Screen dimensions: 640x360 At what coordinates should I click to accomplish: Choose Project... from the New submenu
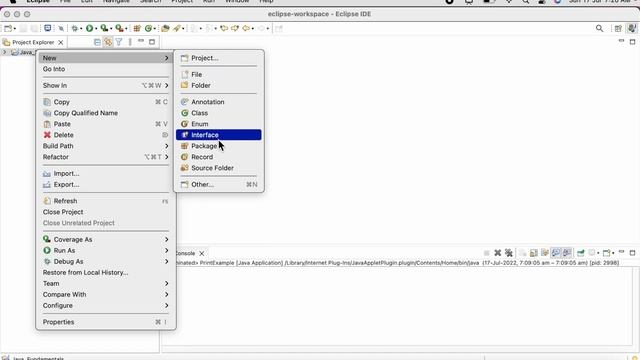(218, 58)
